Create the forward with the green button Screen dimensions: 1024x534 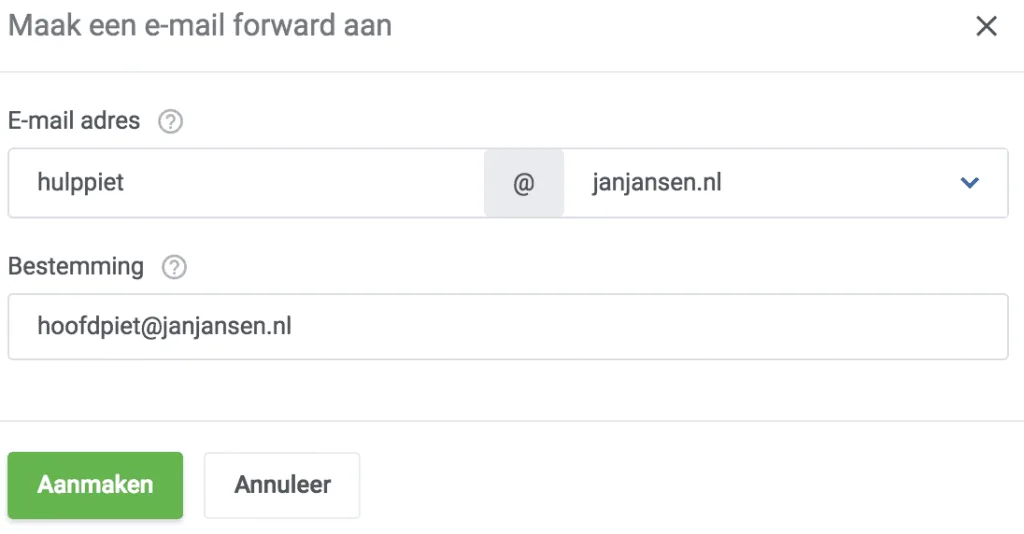point(95,485)
